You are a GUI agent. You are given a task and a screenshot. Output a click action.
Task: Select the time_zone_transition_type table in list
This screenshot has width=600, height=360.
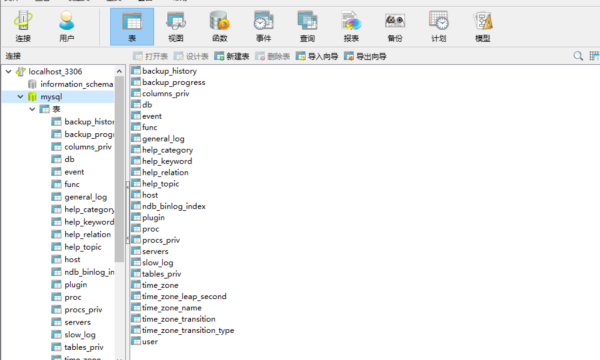183,330
